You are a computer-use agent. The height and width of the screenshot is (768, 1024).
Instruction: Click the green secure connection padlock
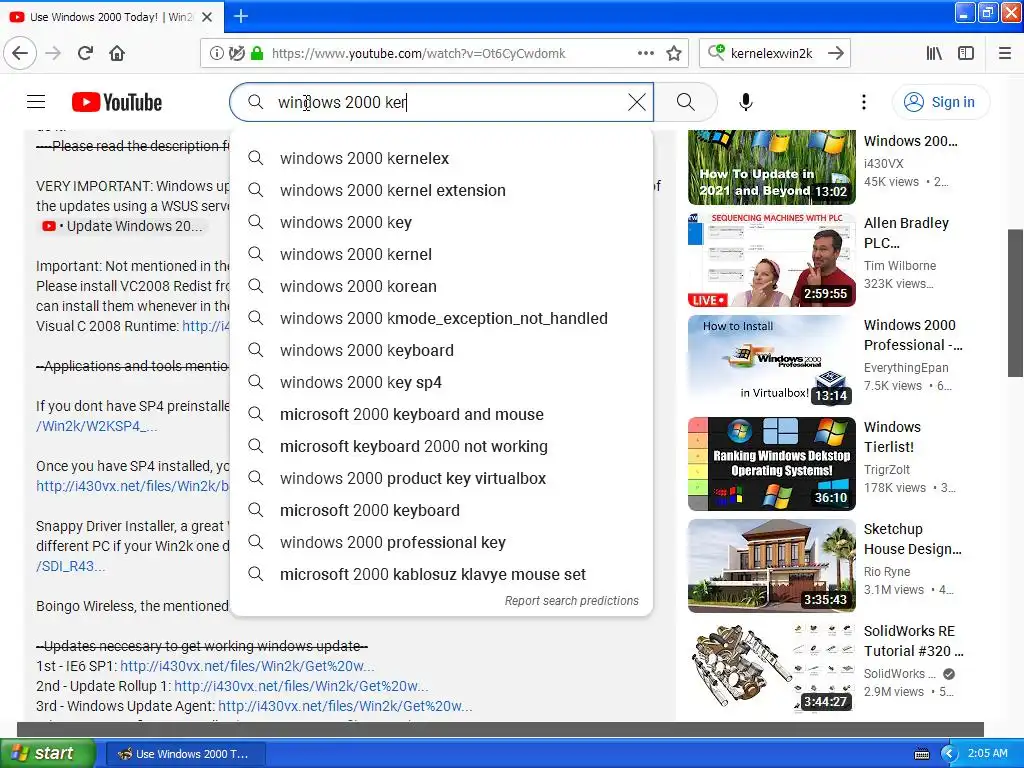pyautogui.click(x=257, y=53)
